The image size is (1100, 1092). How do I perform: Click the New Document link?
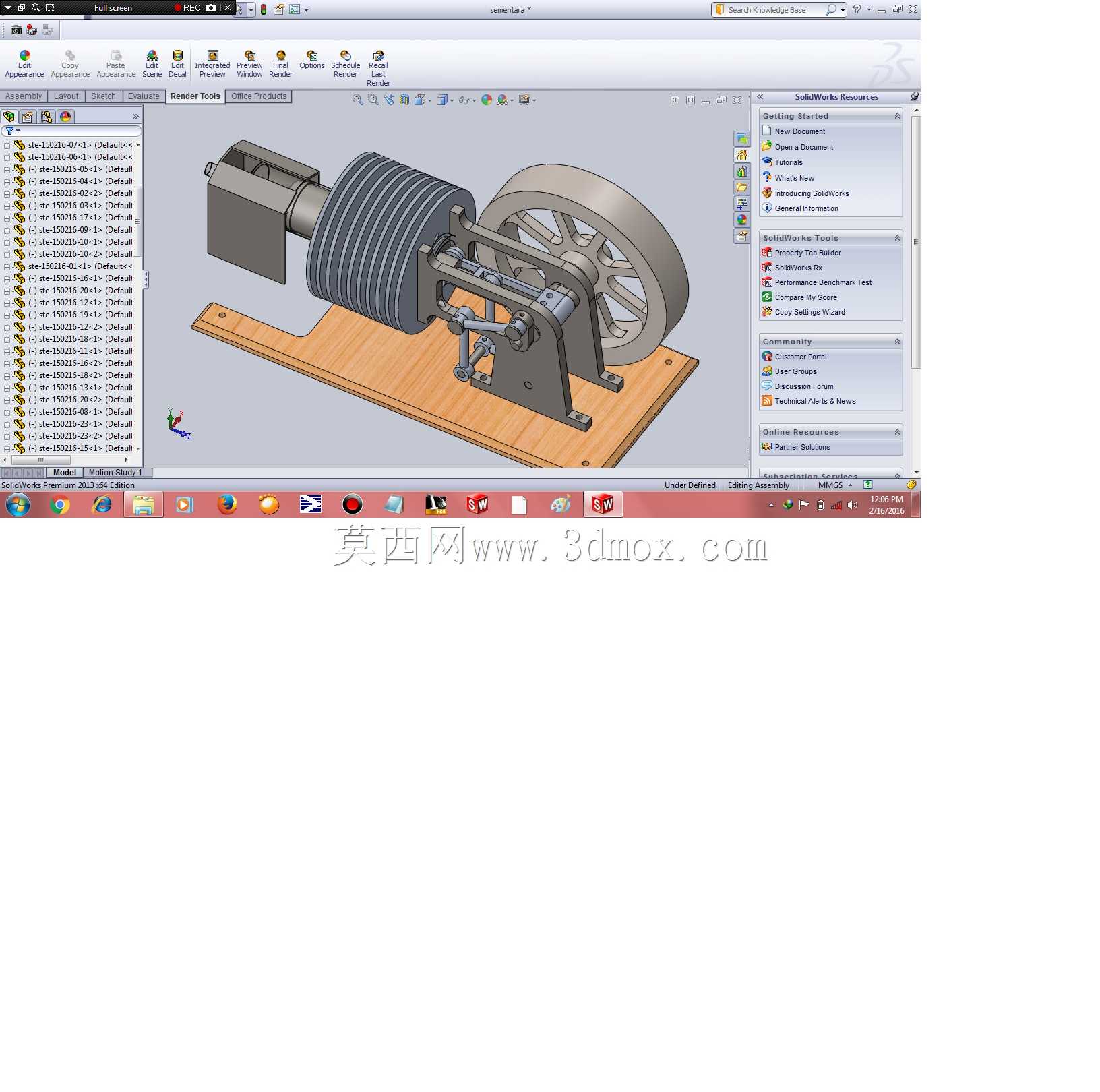[x=799, y=131]
